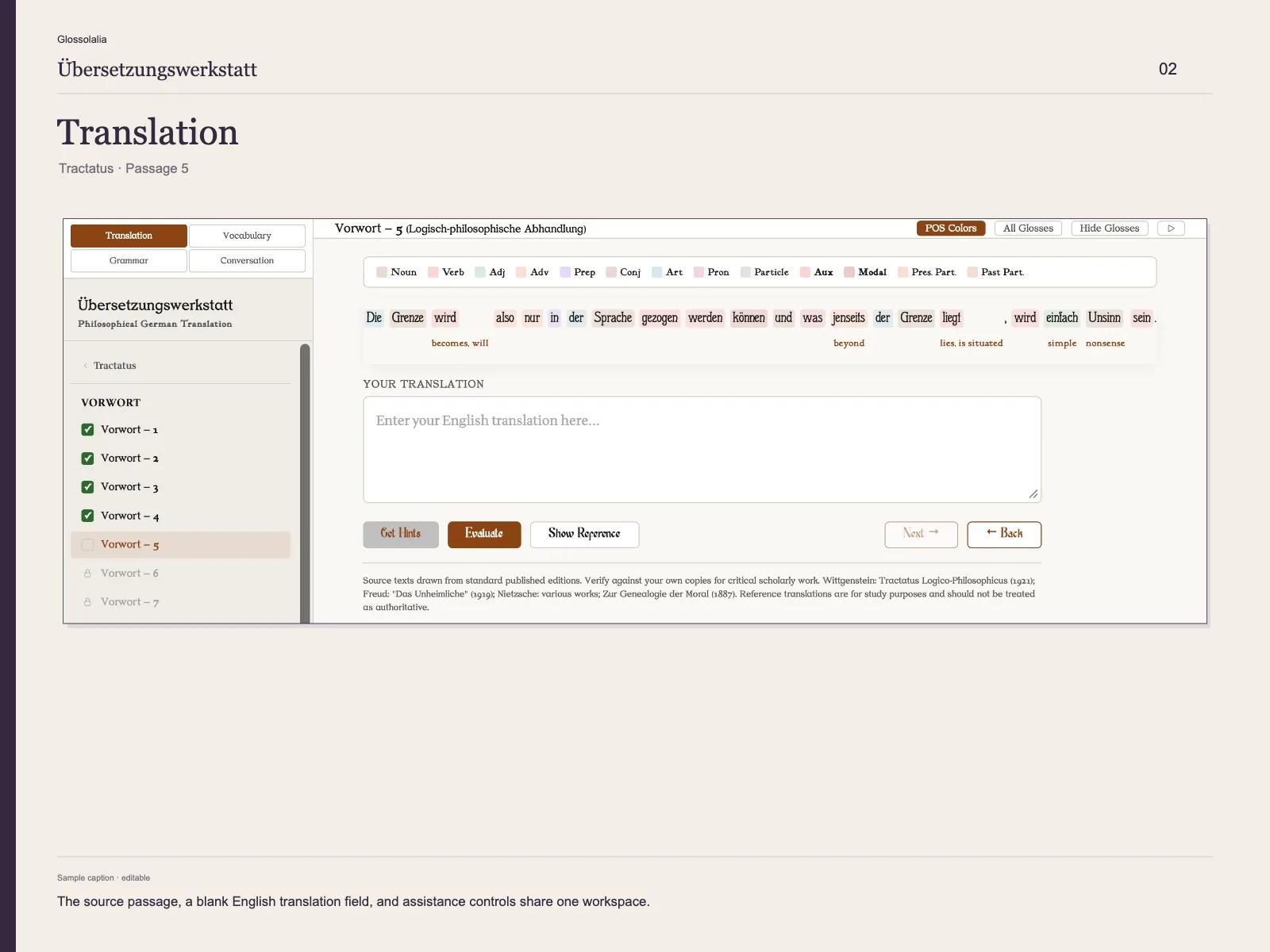Screen dimensions: 1270x952
Task: Click the All Glosses button
Action: (x=1028, y=228)
